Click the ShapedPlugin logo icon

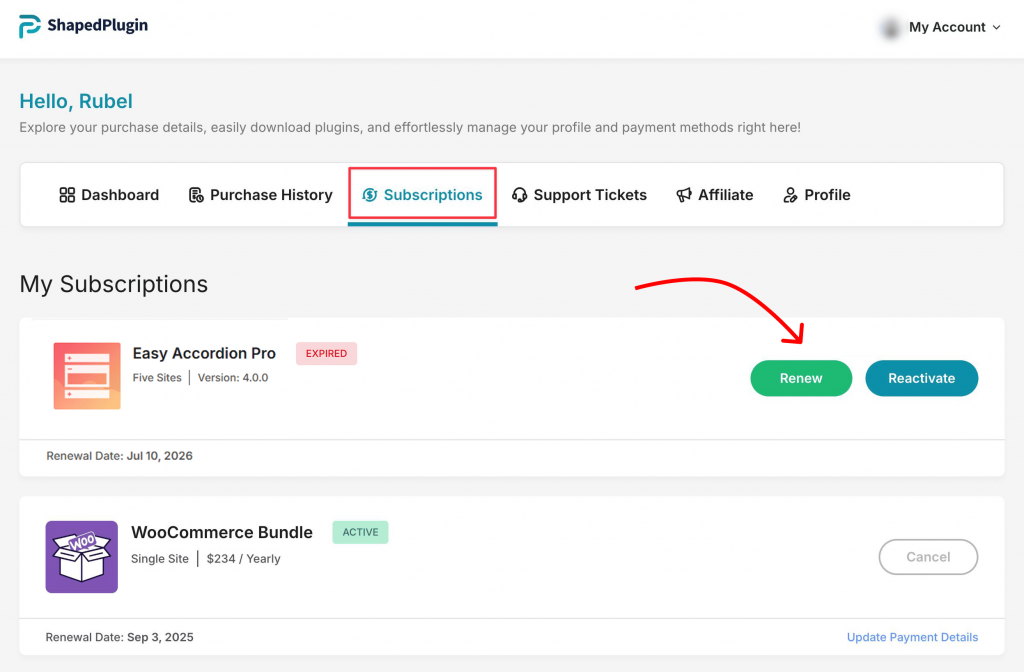tap(30, 27)
